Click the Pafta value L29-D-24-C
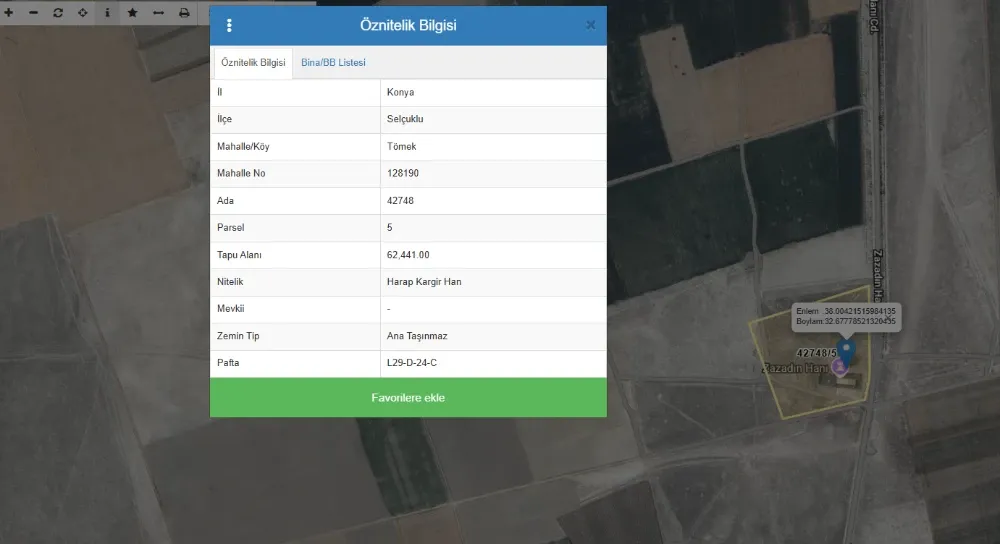This screenshot has height=544, width=1000. click(412, 363)
